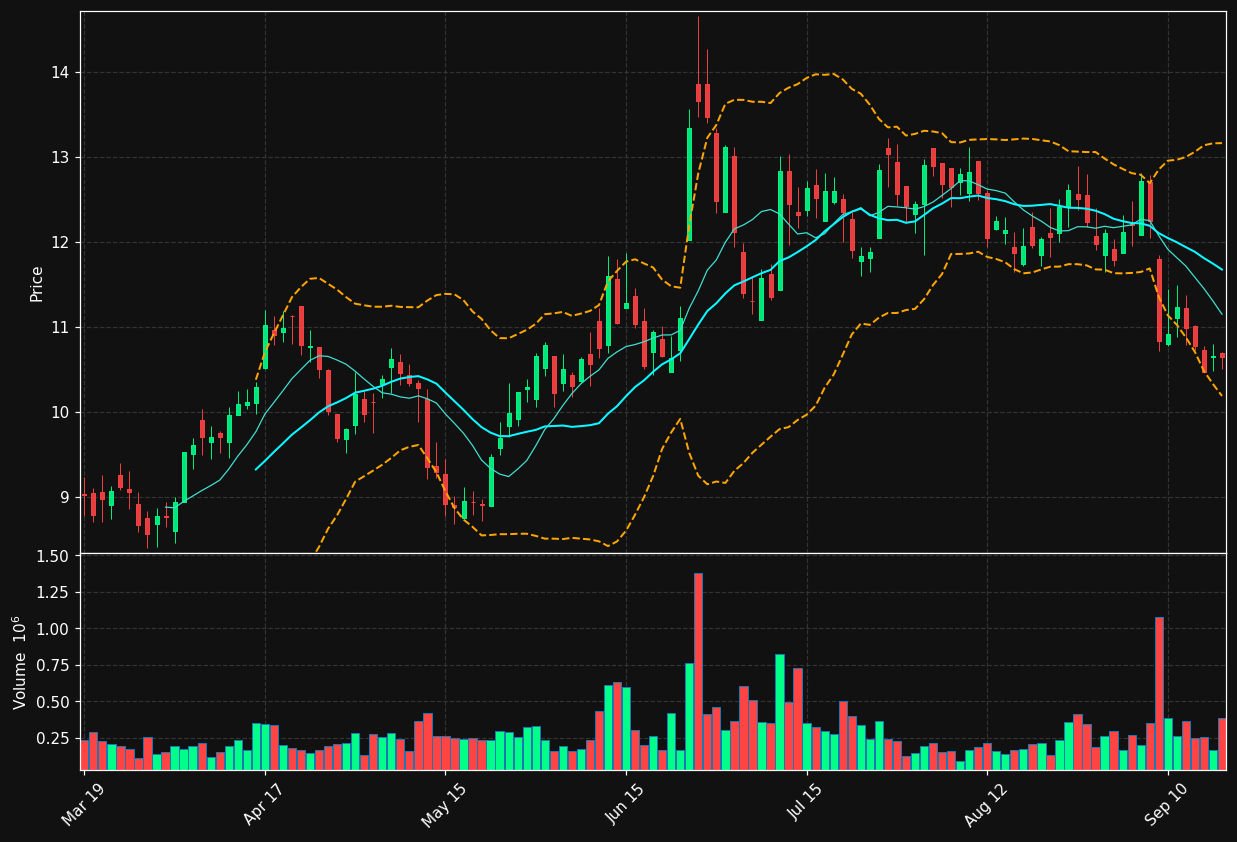
Task: Click the tallest red volume bar
Action: (698, 671)
